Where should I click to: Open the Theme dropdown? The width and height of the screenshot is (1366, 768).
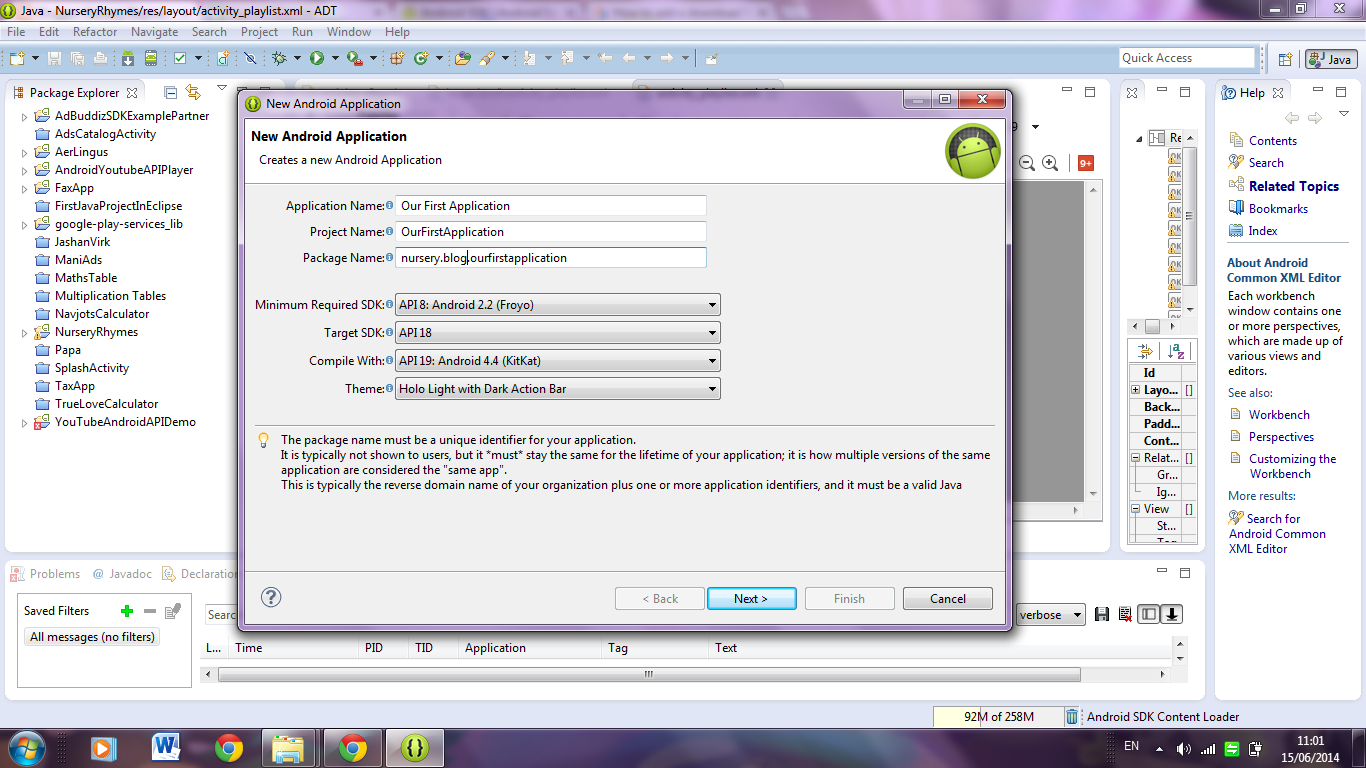558,389
